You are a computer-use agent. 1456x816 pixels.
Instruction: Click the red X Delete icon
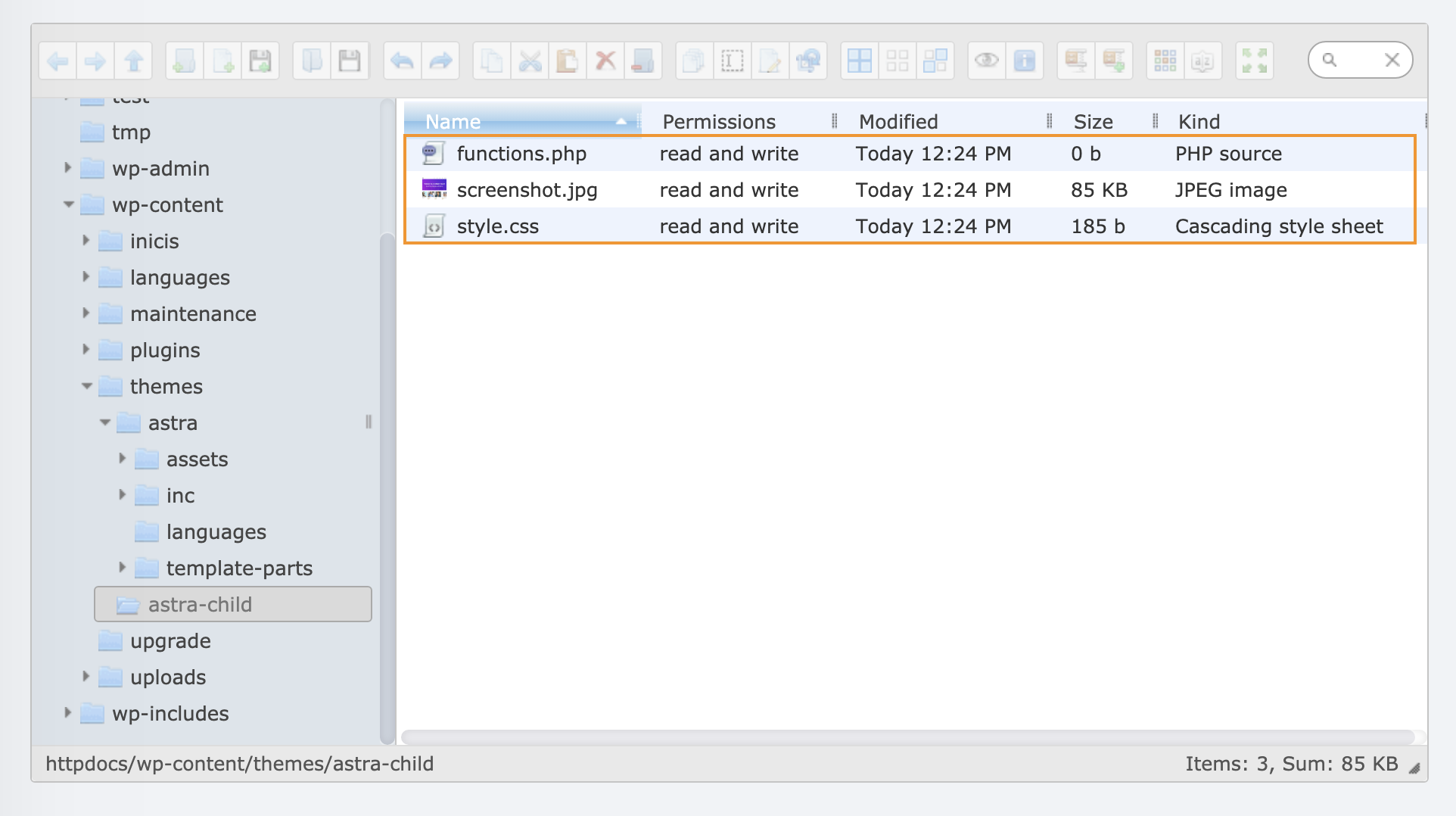click(x=605, y=61)
